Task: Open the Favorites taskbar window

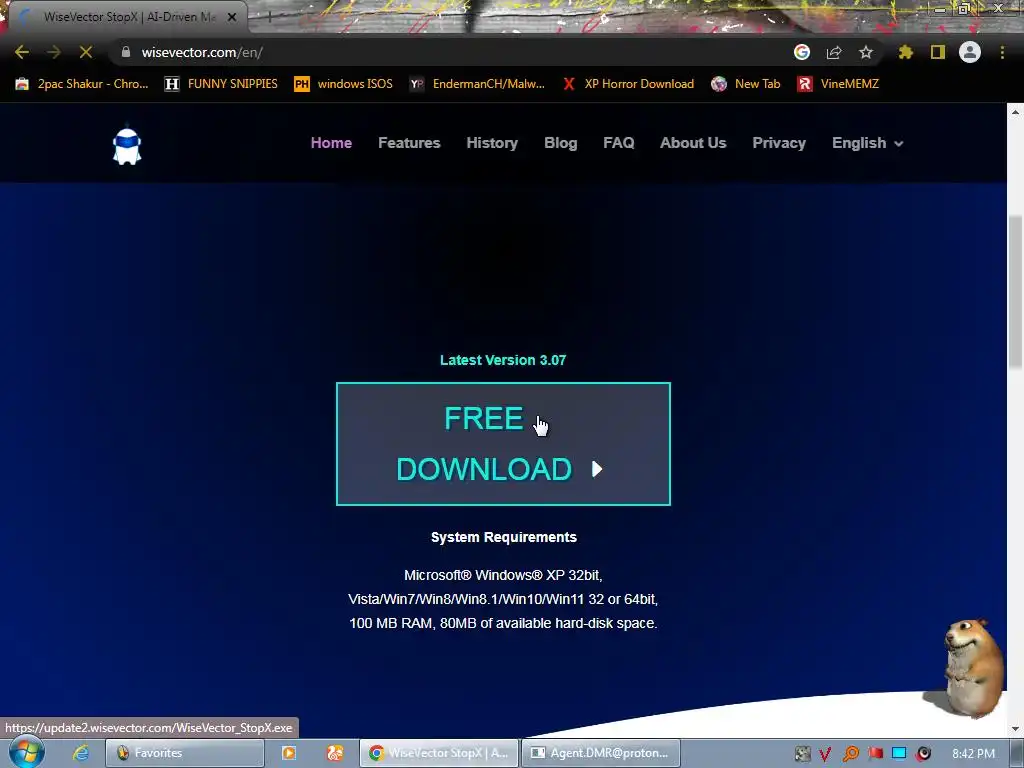Action: pyautogui.click(x=185, y=753)
